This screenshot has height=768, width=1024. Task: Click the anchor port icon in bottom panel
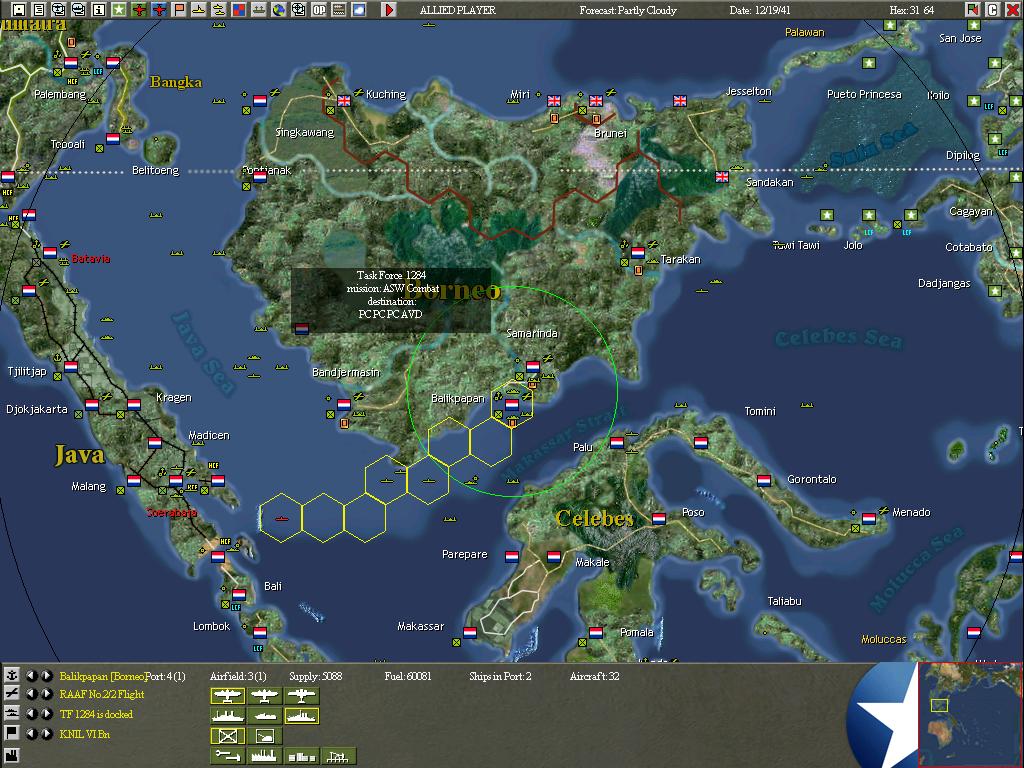[x=11, y=675]
